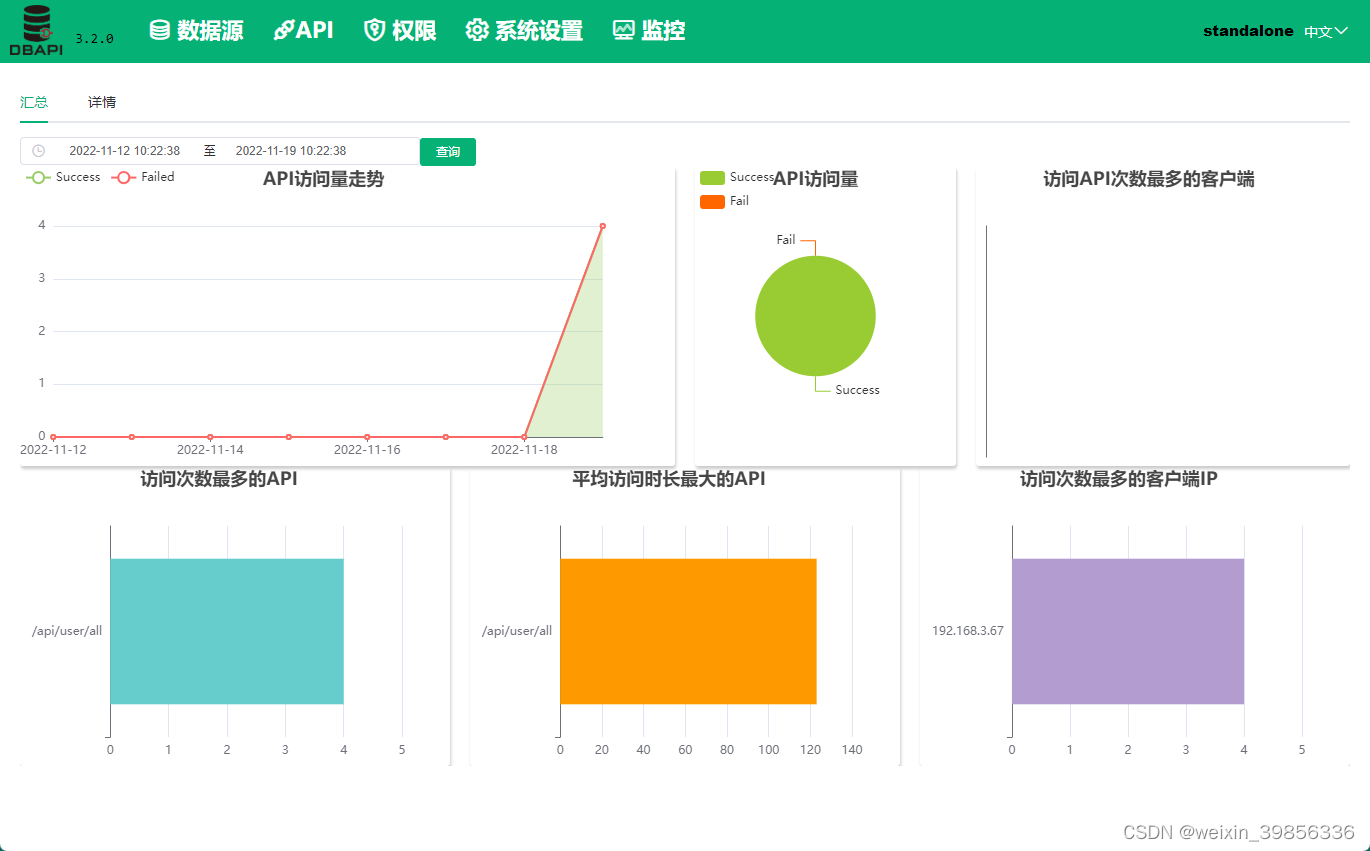Click the 192.168.3.67 axis label
The image size is (1370, 851).
968,631
